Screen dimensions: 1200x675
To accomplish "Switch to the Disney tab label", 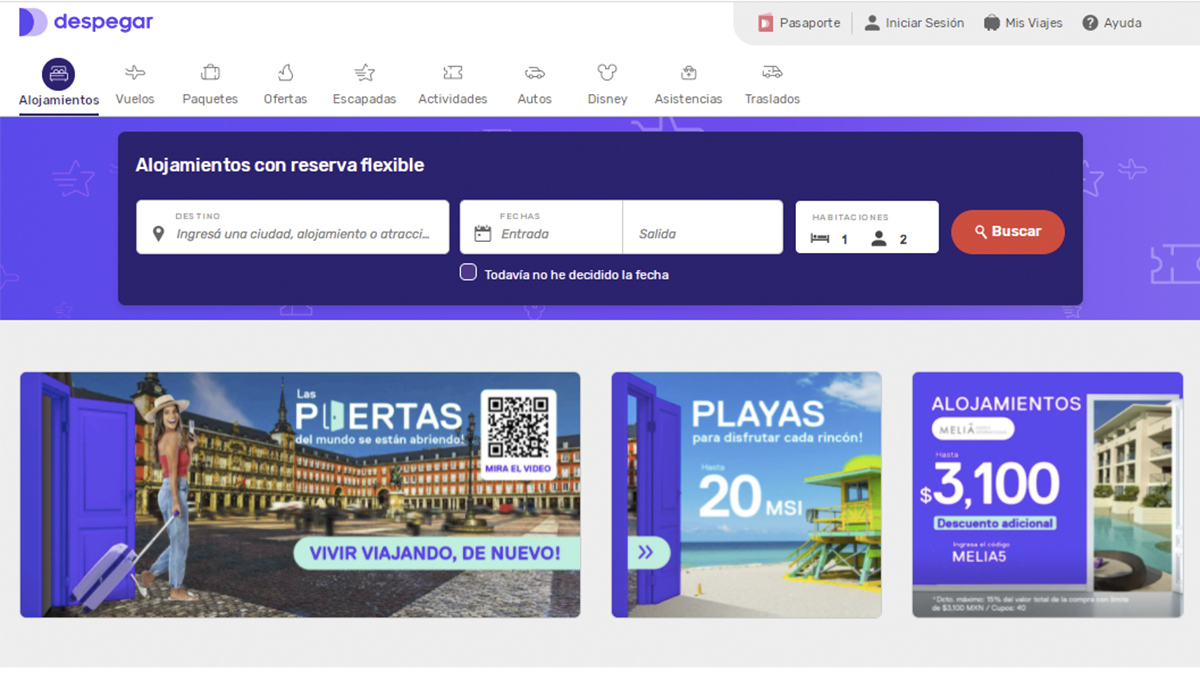I will pyautogui.click(x=607, y=99).
